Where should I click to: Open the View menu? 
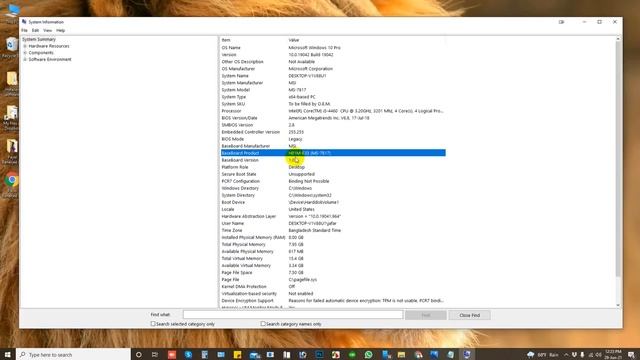click(x=47, y=31)
